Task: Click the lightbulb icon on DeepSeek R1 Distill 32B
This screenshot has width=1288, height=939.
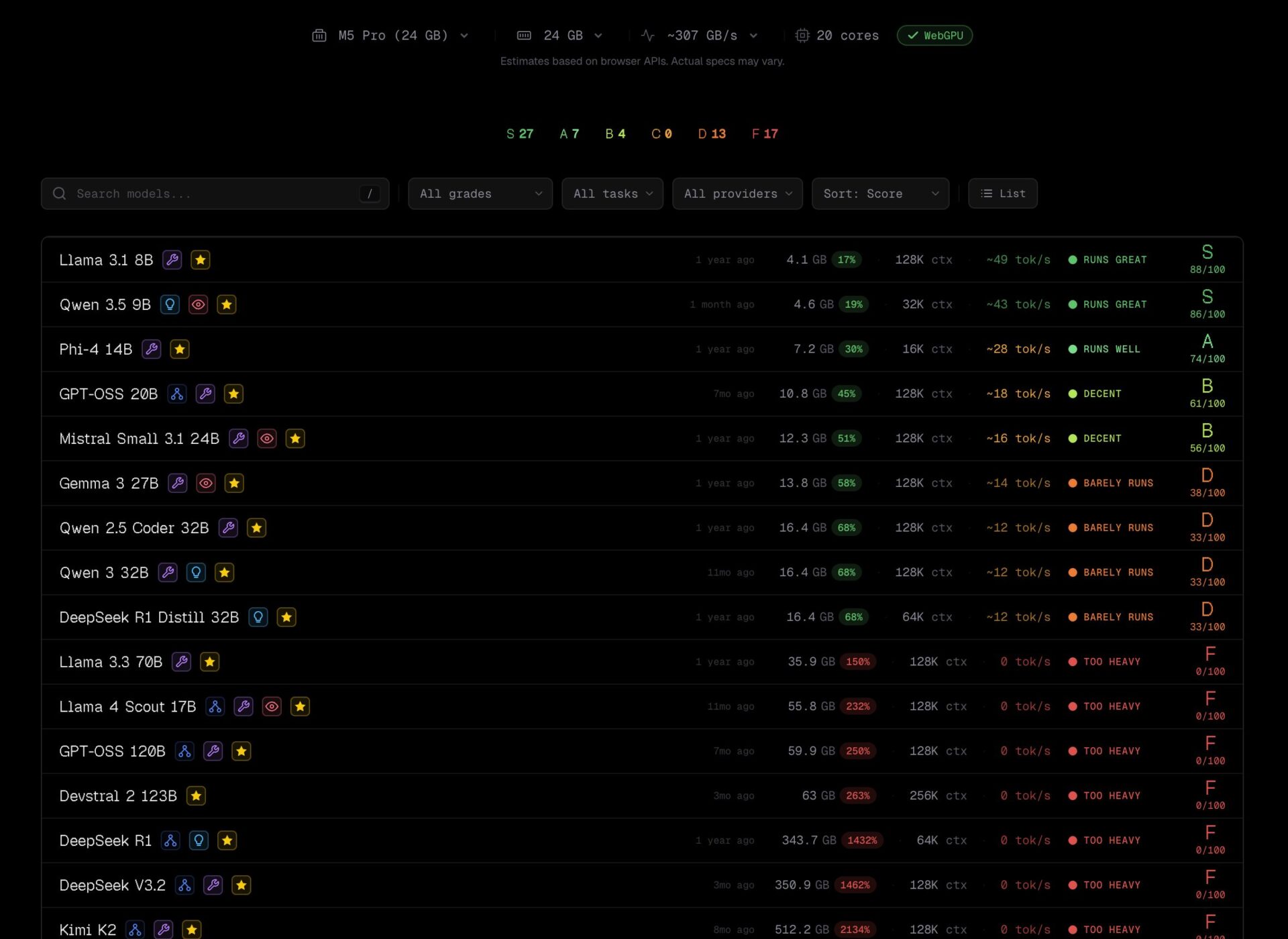Action: [258, 617]
